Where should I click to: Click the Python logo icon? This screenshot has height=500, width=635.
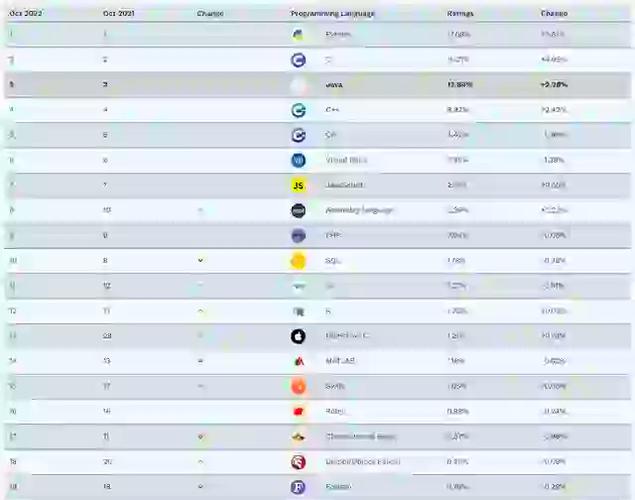click(x=298, y=35)
